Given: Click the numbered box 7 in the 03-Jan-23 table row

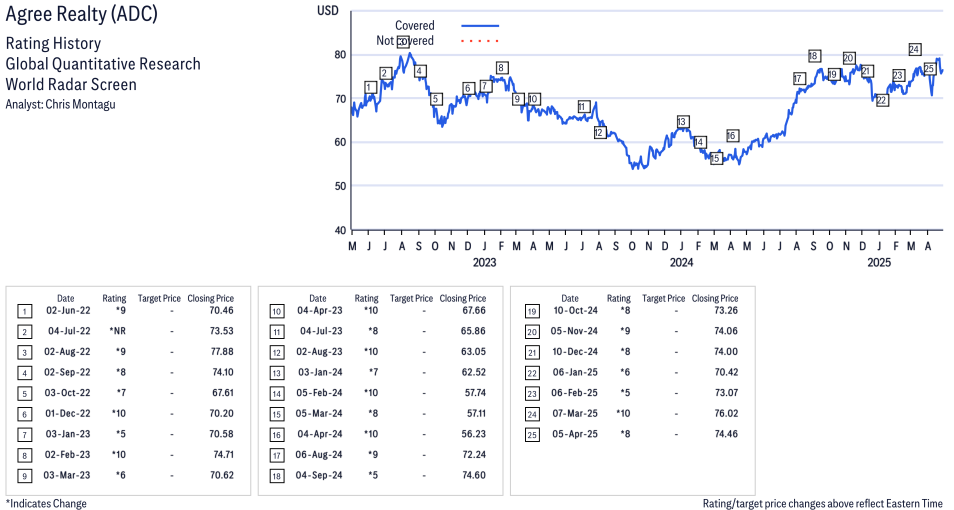Looking at the screenshot, I should point(24,435).
